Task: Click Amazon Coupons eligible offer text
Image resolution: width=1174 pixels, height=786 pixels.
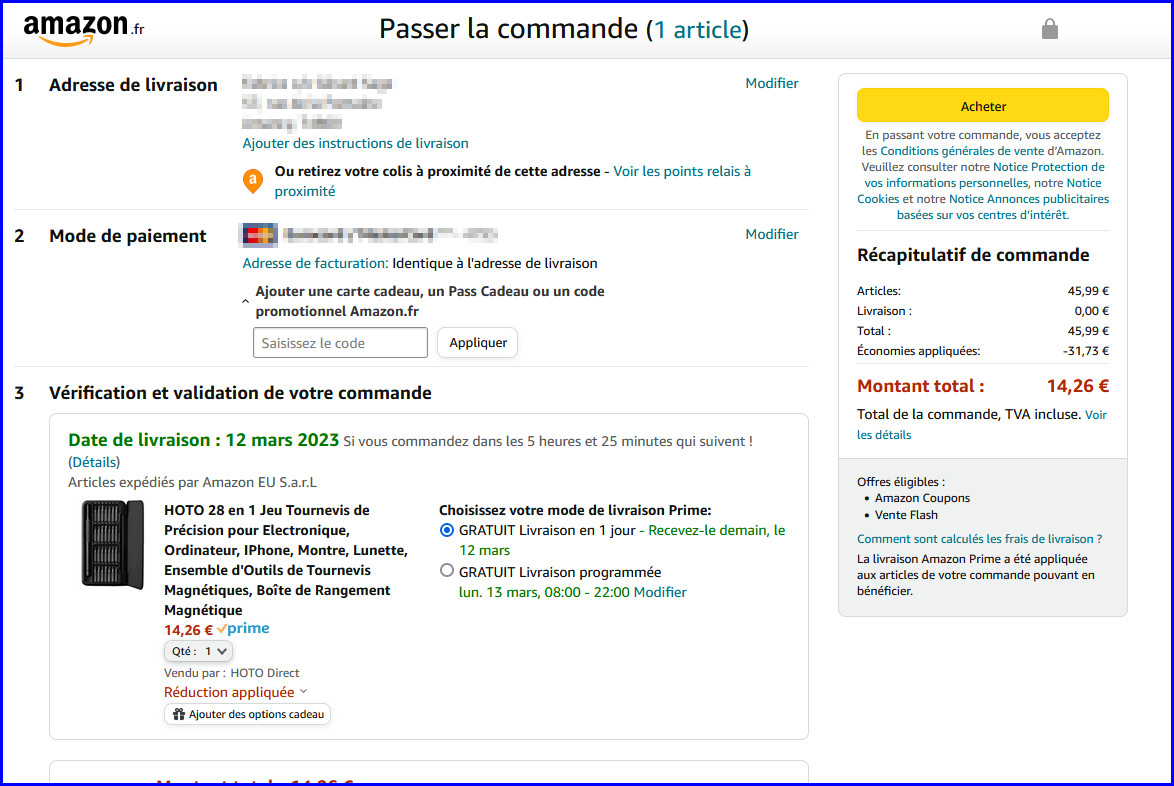Action: 922,499
